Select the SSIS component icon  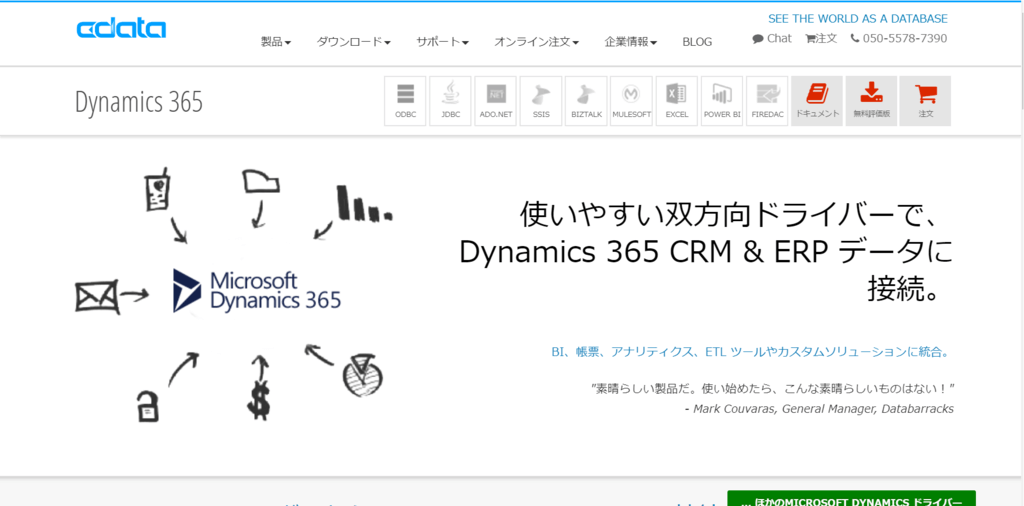click(x=541, y=101)
